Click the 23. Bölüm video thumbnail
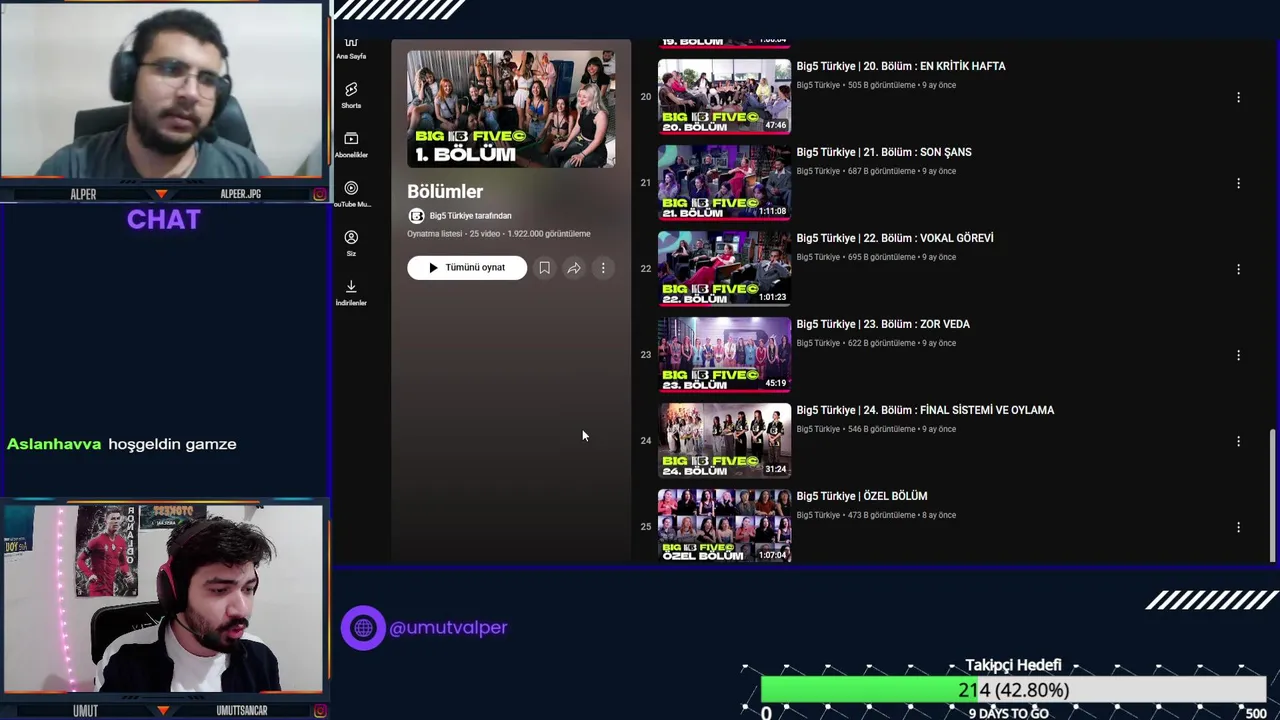The height and width of the screenshot is (720, 1280). pyautogui.click(x=724, y=354)
